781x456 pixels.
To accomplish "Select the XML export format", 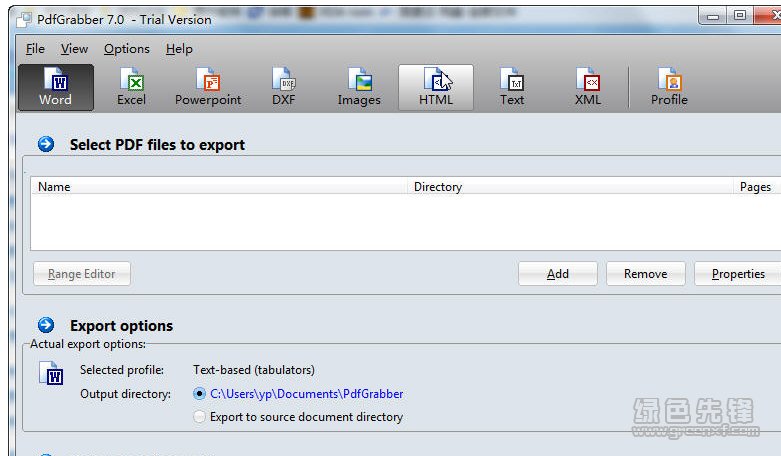I will (588, 88).
